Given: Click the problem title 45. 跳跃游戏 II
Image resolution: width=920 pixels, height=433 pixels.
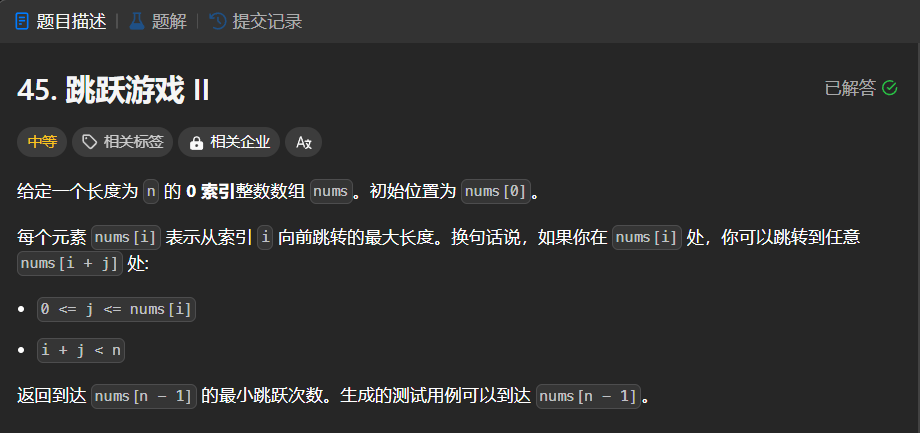Looking at the screenshot, I should tap(113, 91).
